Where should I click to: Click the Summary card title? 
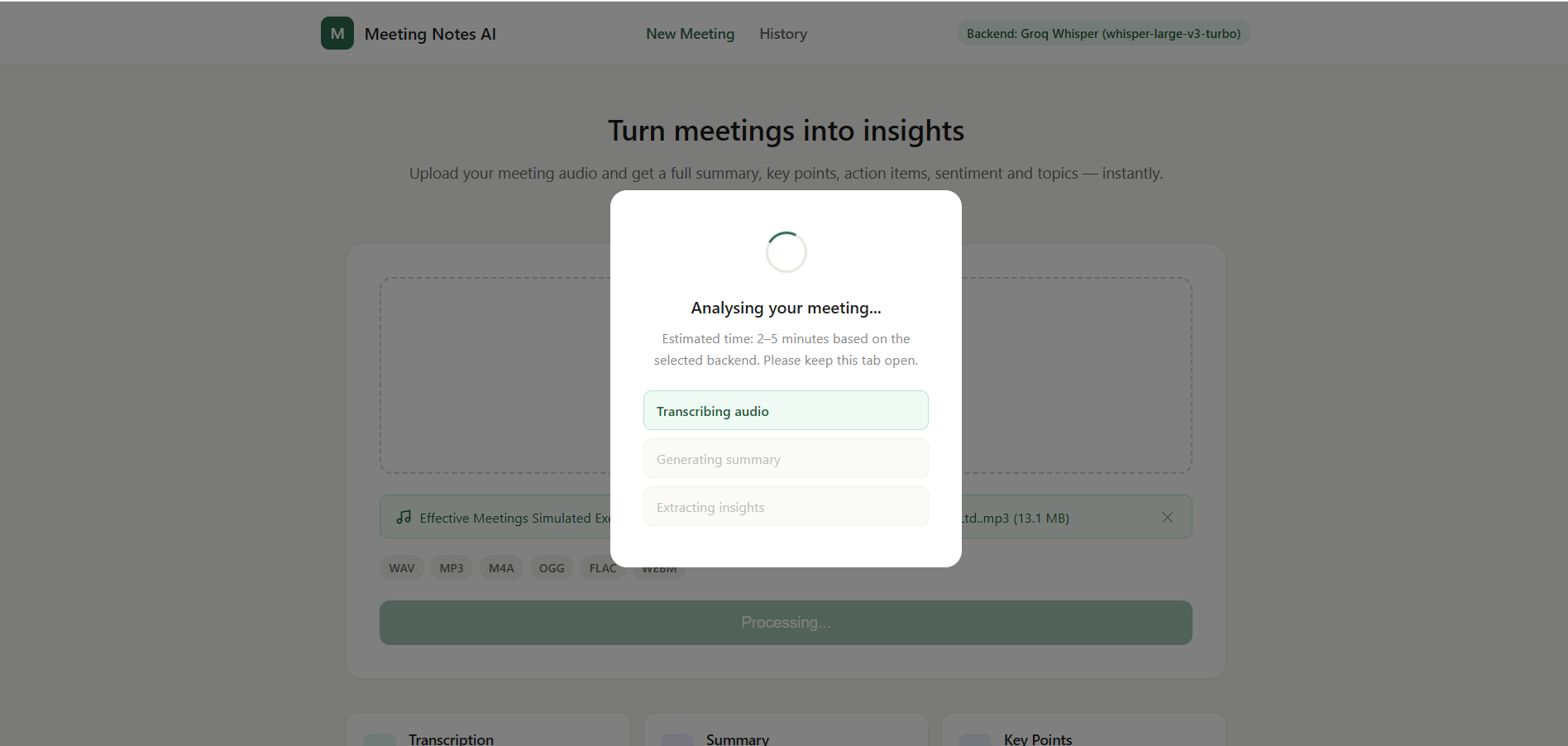(x=738, y=739)
